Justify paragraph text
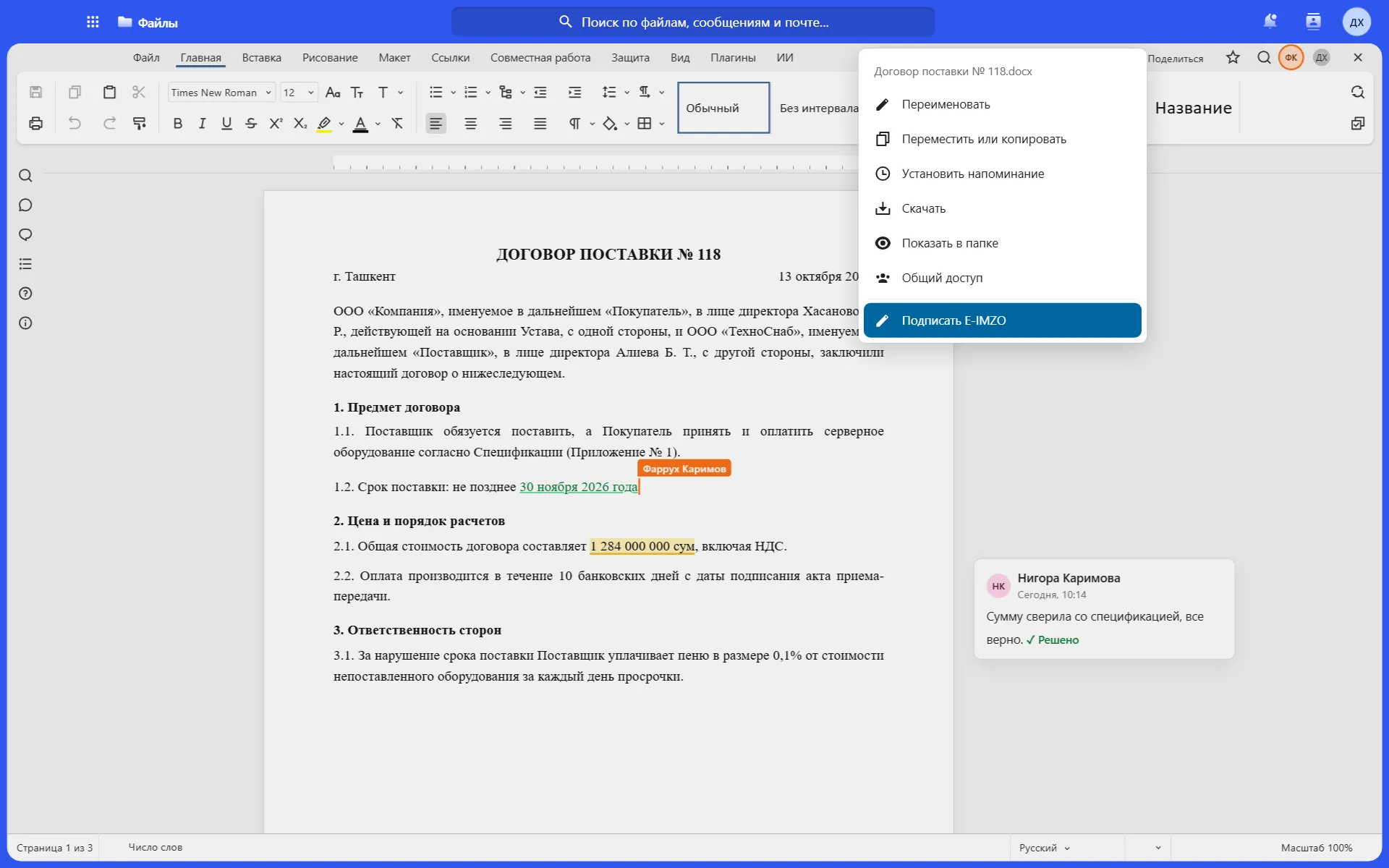Image resolution: width=1389 pixels, height=868 pixels. [540, 124]
